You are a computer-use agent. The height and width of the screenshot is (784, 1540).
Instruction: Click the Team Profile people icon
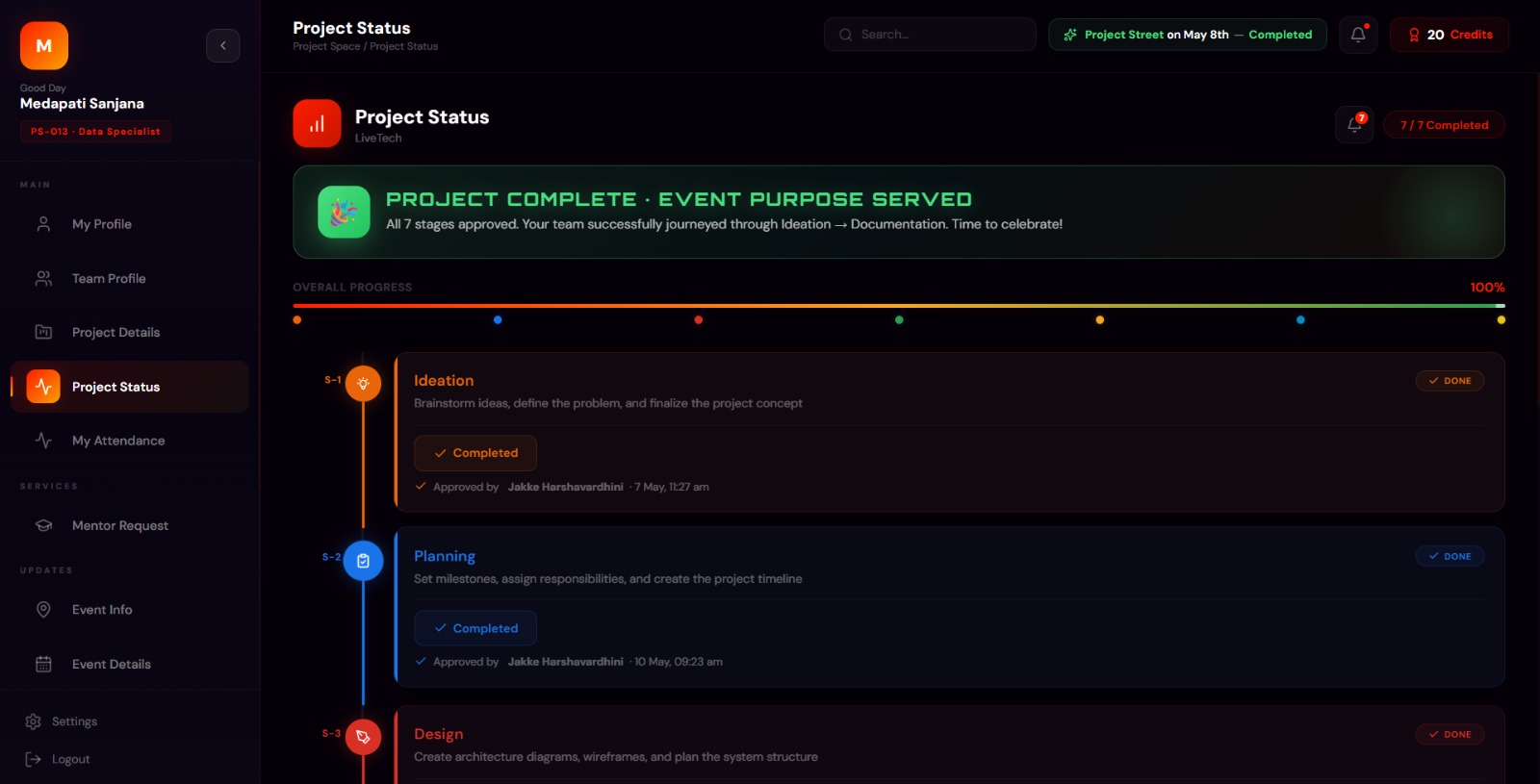43,278
